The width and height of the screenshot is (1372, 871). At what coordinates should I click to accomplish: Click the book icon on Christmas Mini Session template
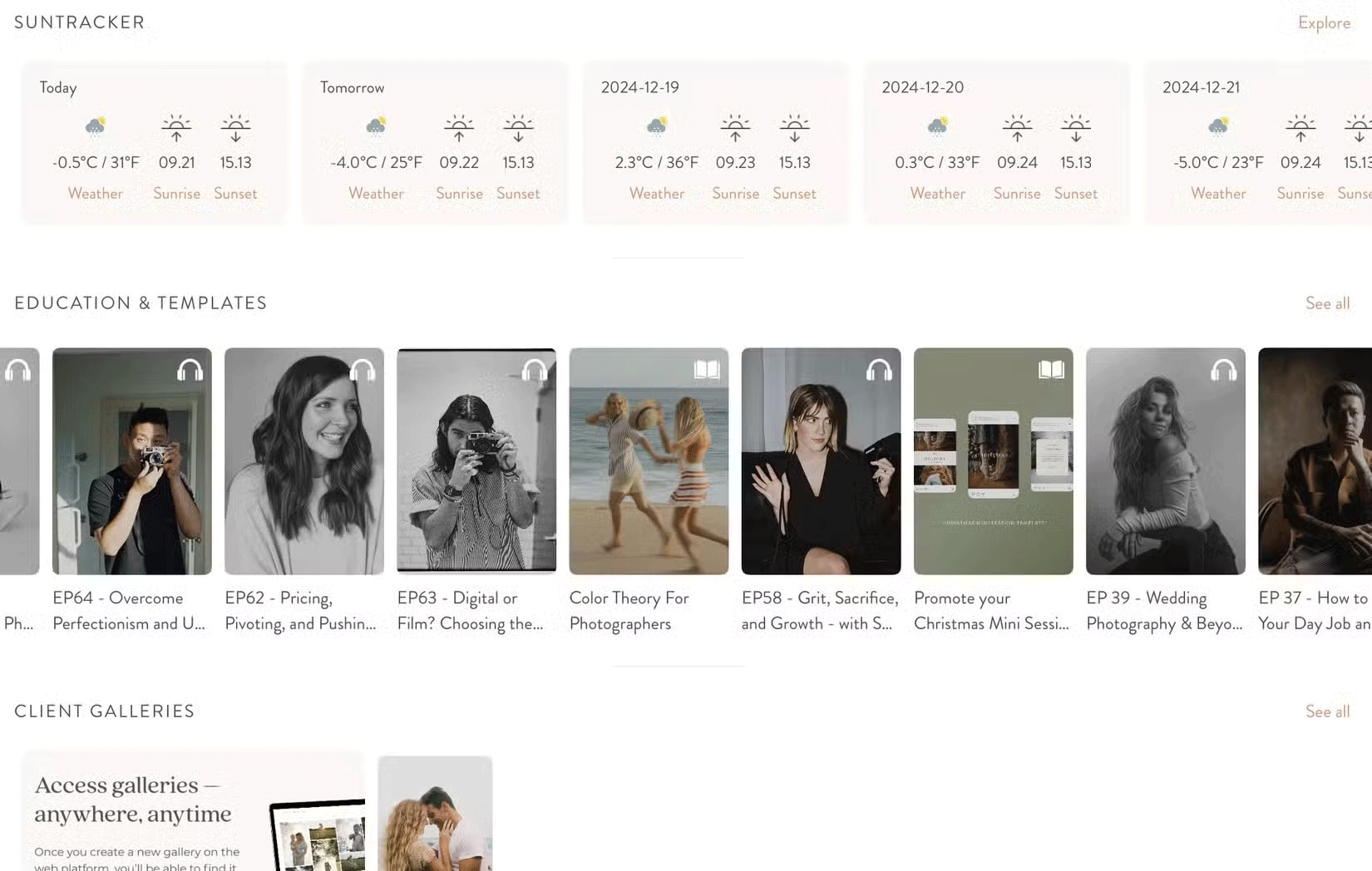tap(1050, 370)
